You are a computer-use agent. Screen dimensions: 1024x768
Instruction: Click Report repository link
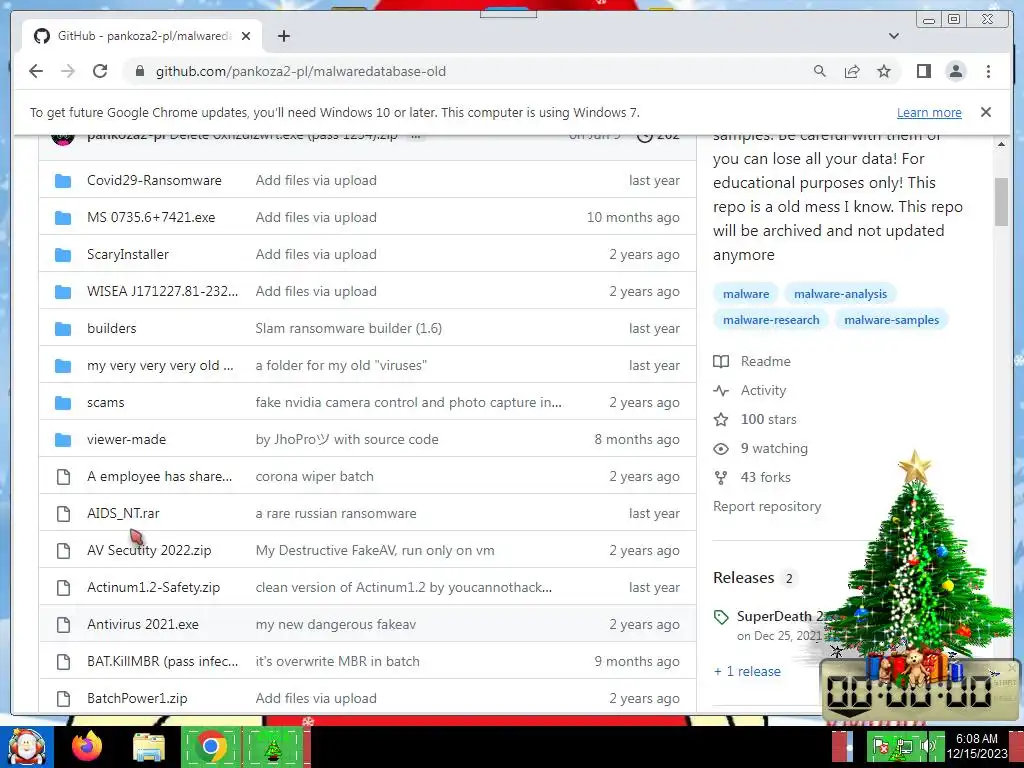tap(767, 507)
